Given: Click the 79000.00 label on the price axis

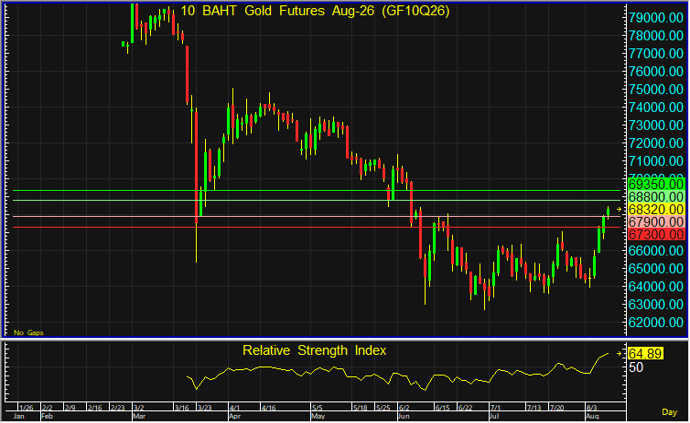Looking at the screenshot, I should 656,18.
